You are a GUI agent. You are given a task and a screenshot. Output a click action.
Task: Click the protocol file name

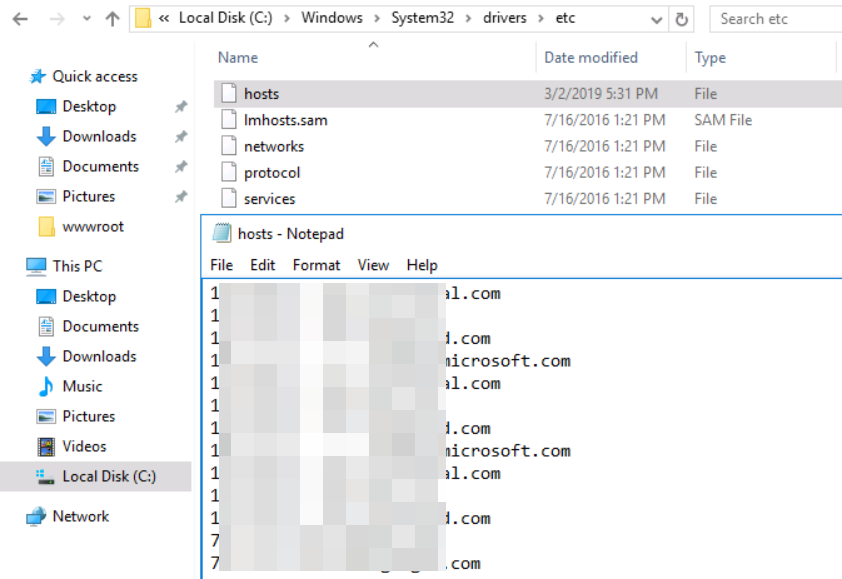click(x=272, y=173)
